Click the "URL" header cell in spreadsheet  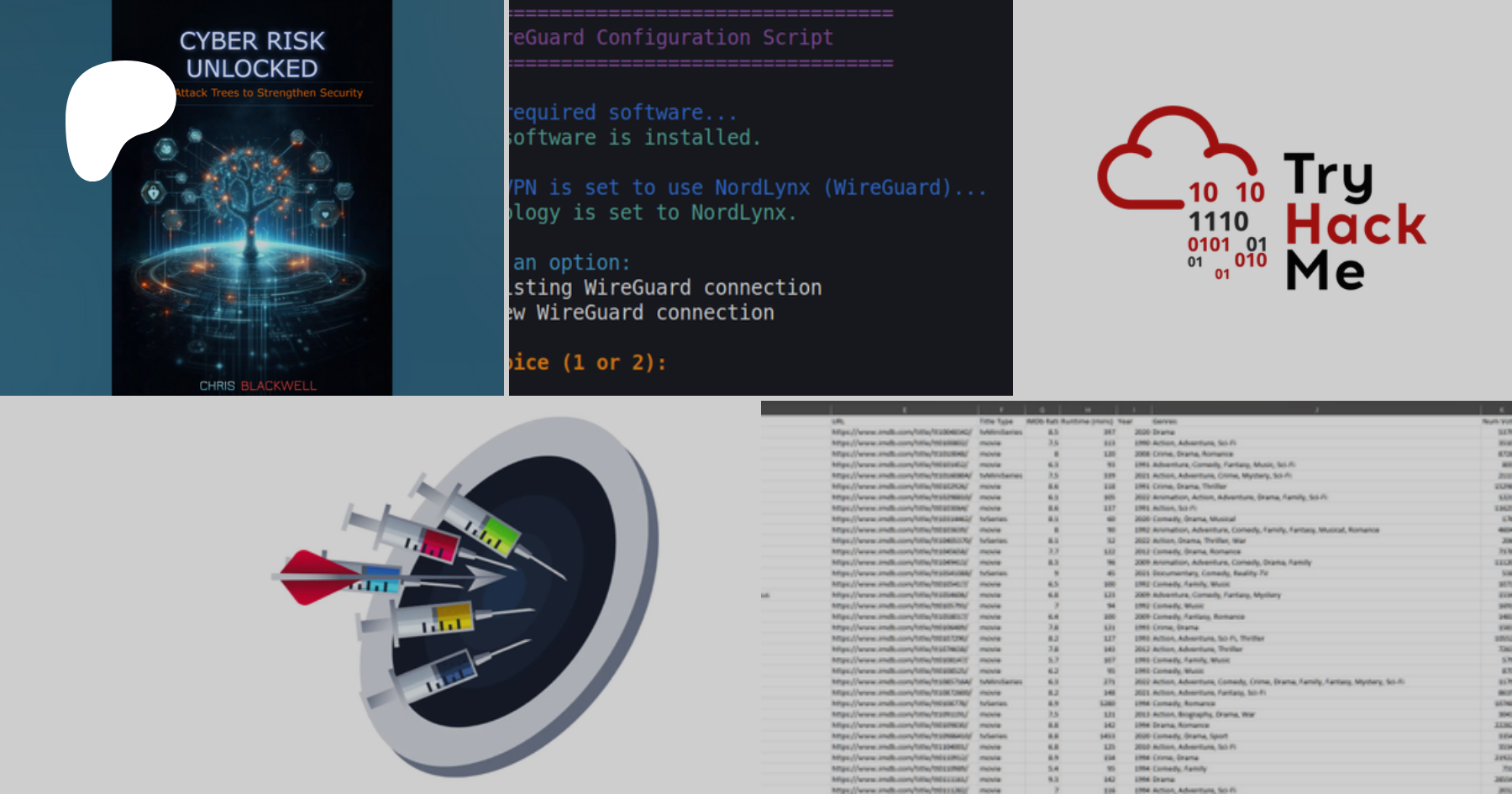[837, 421]
